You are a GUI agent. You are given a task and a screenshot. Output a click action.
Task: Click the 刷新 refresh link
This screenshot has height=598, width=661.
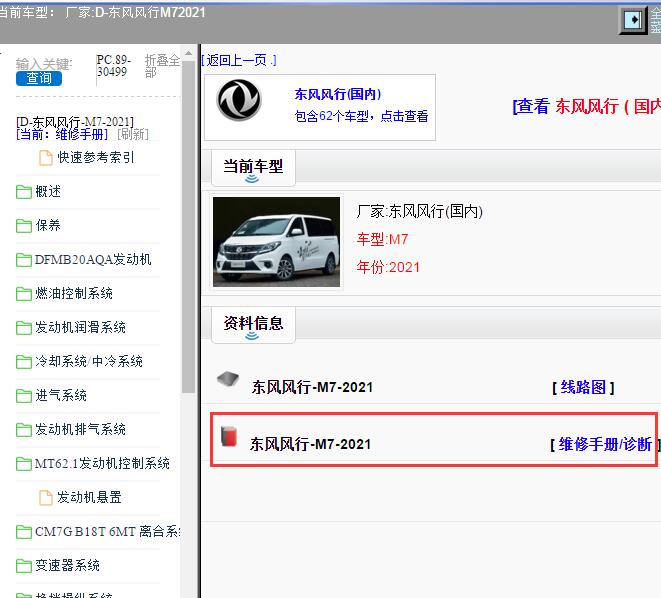coord(133,134)
